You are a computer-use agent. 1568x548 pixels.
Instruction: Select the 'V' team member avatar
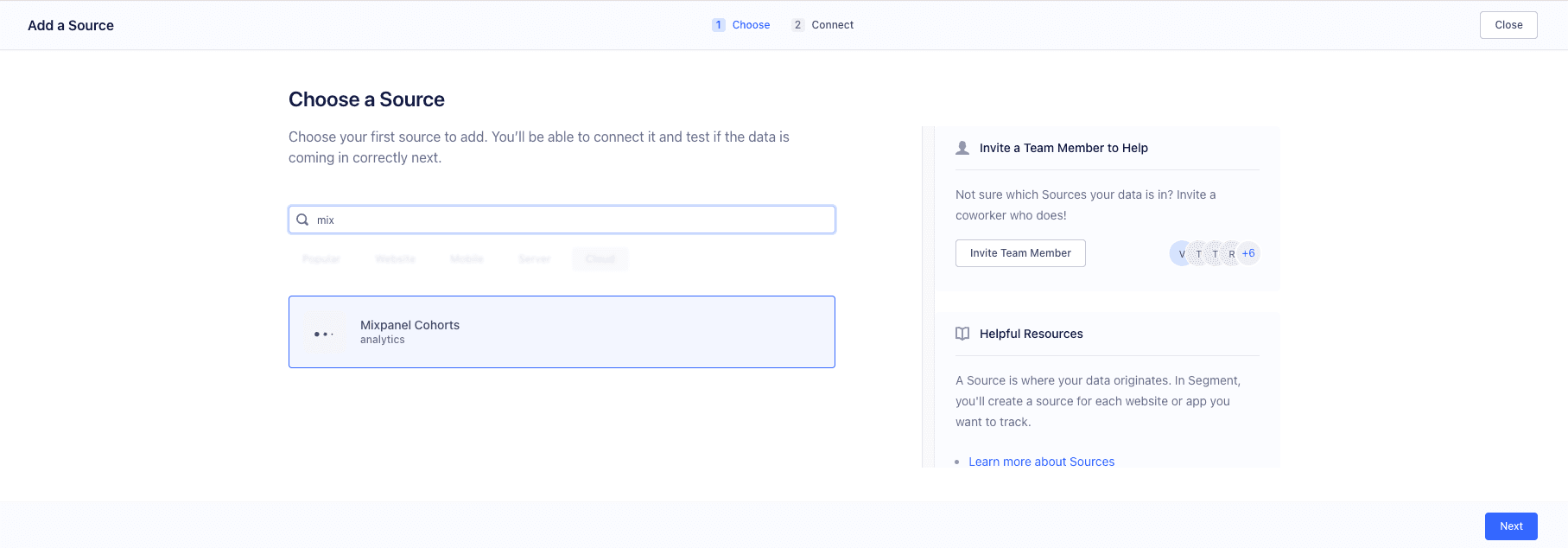tap(1180, 253)
